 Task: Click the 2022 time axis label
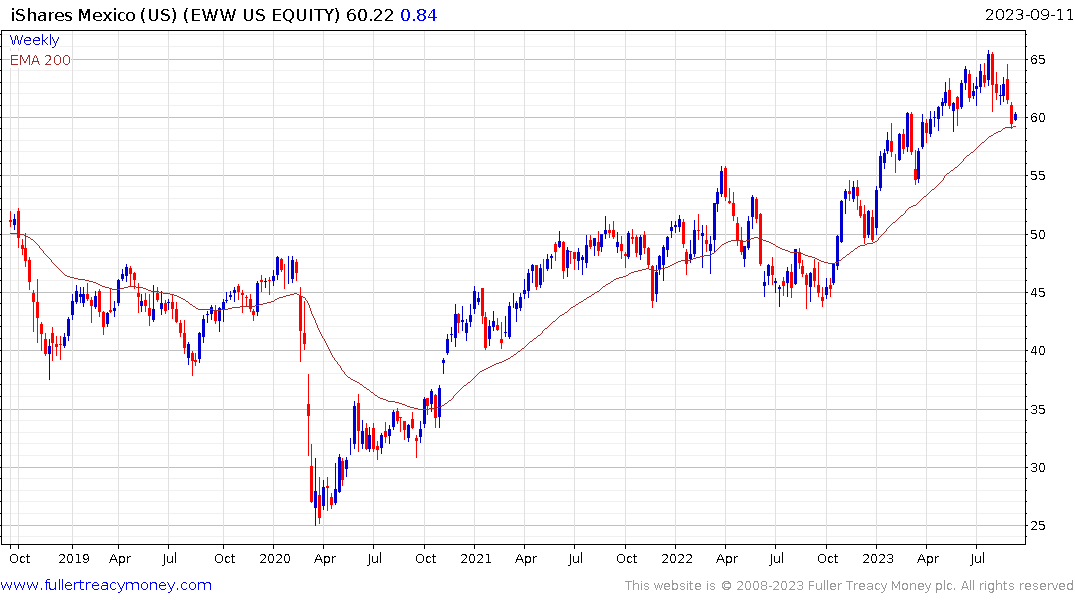coord(677,558)
